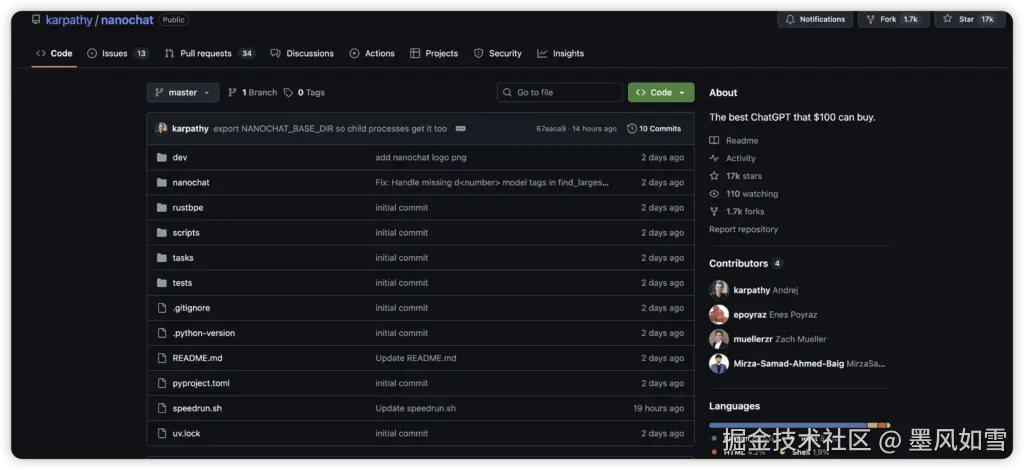View the 10 Commits history
Image resolution: width=1024 pixels, height=470 pixels.
point(654,129)
